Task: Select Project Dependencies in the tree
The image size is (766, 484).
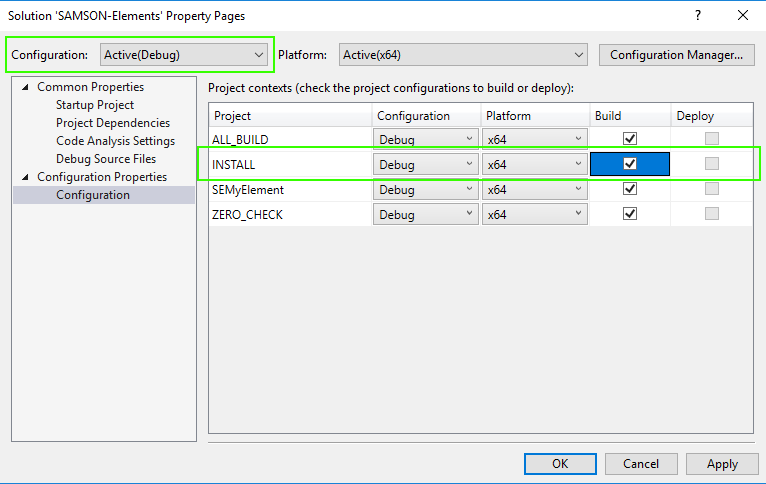Action: pyautogui.click(x=113, y=123)
